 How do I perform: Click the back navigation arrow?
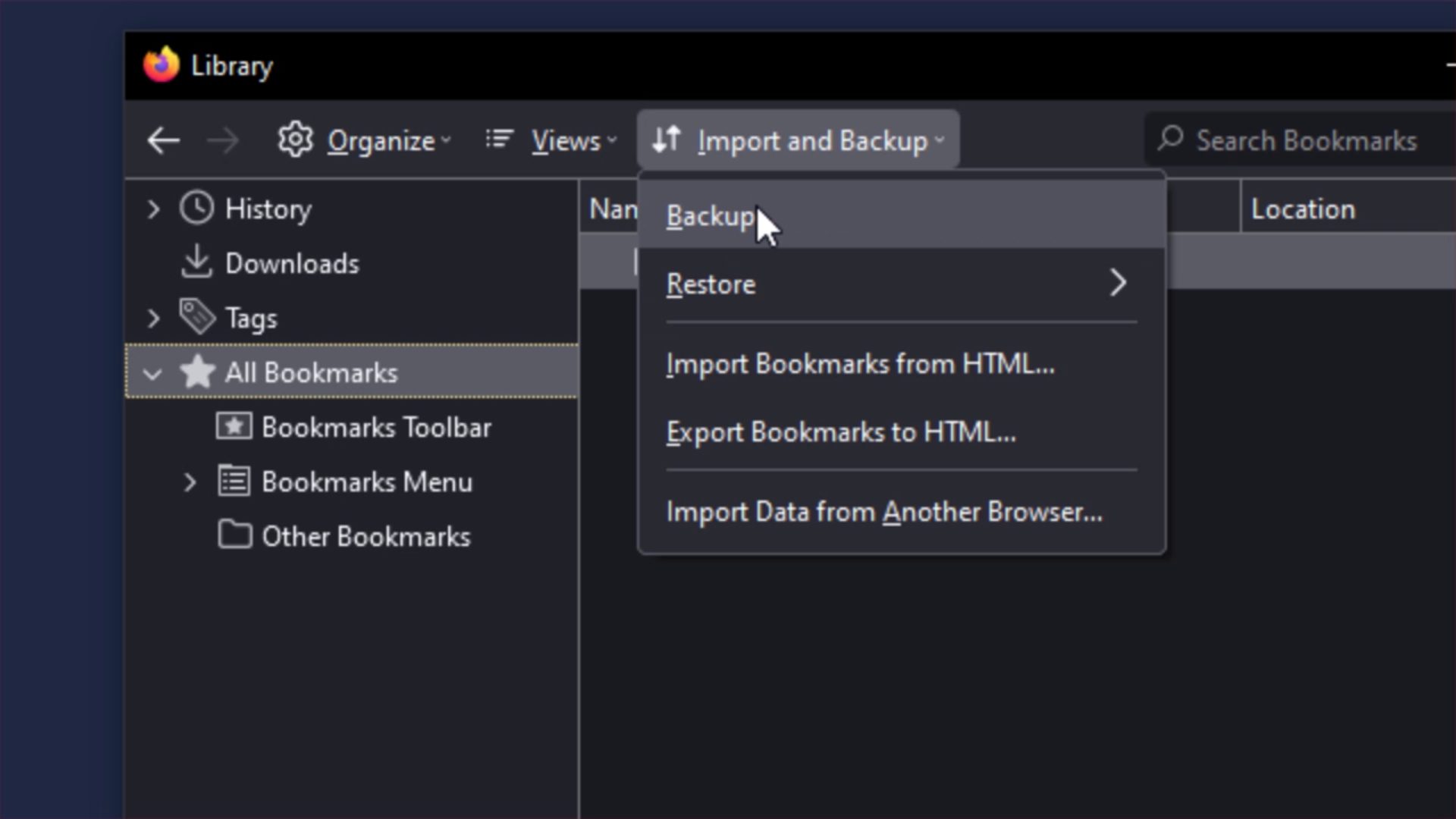click(x=163, y=140)
